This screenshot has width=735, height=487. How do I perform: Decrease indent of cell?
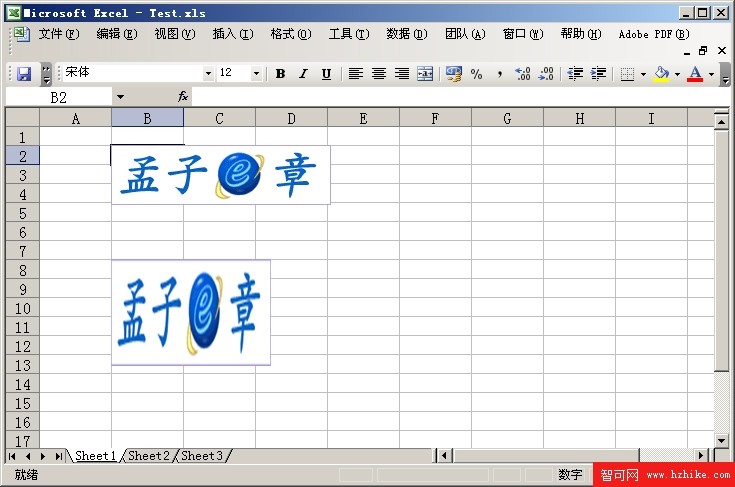575,74
